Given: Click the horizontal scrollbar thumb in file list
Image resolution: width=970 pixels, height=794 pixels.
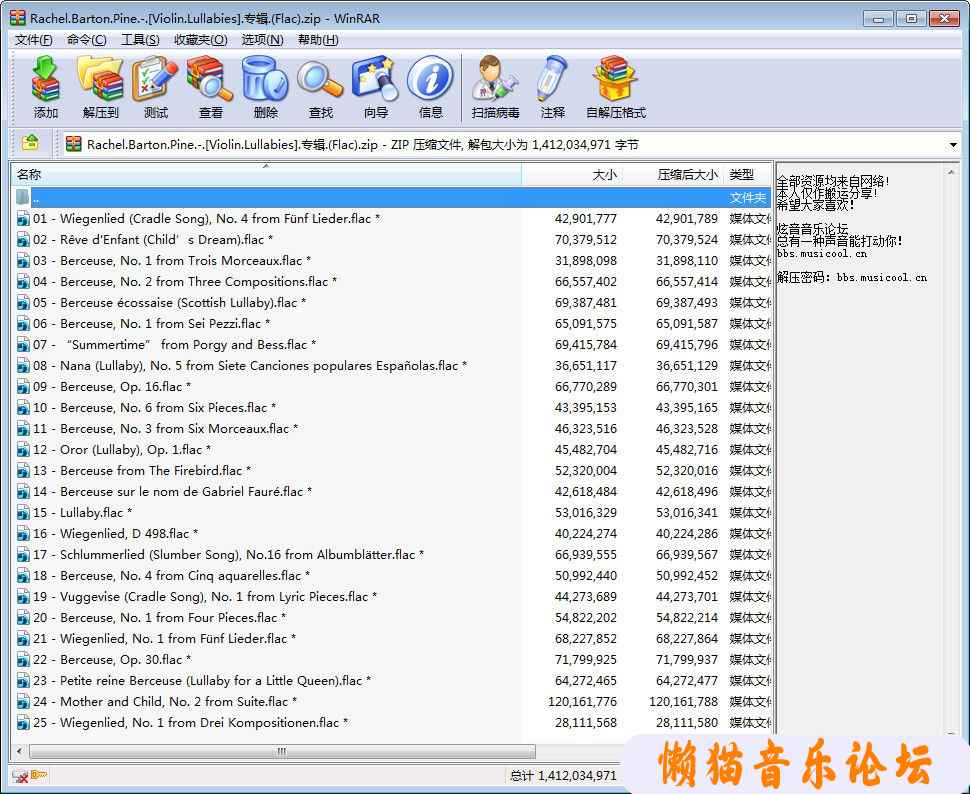Looking at the screenshot, I should click(282, 751).
